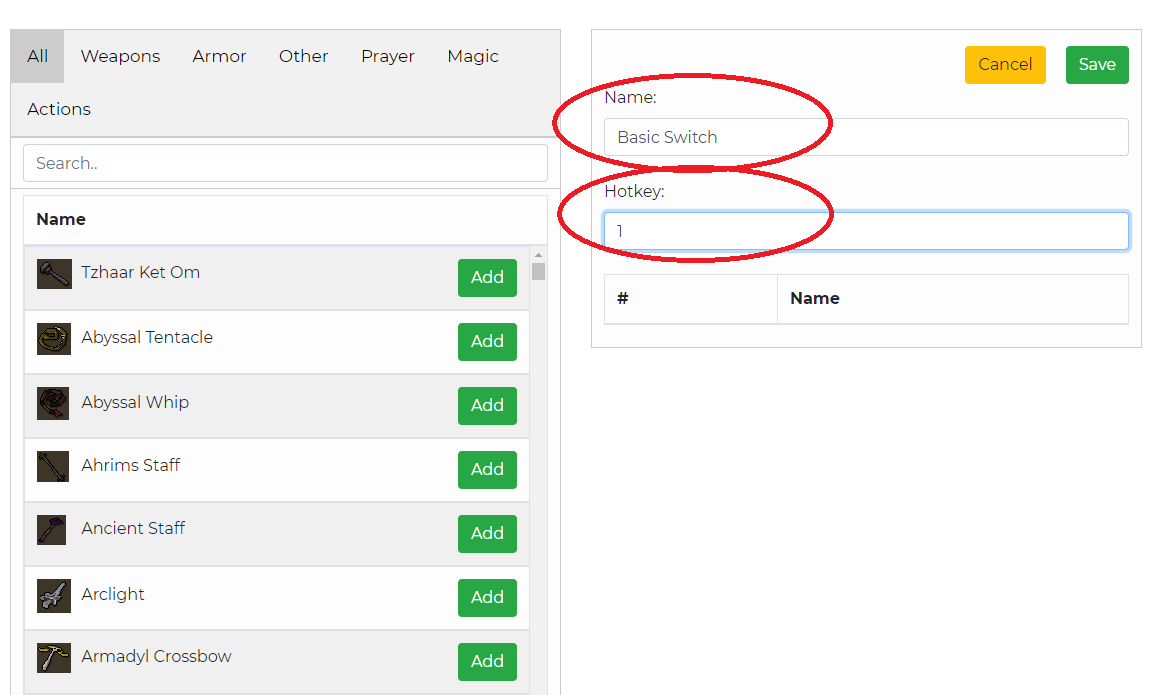Click the Abyssal Tentacle item icon

click(x=54, y=339)
